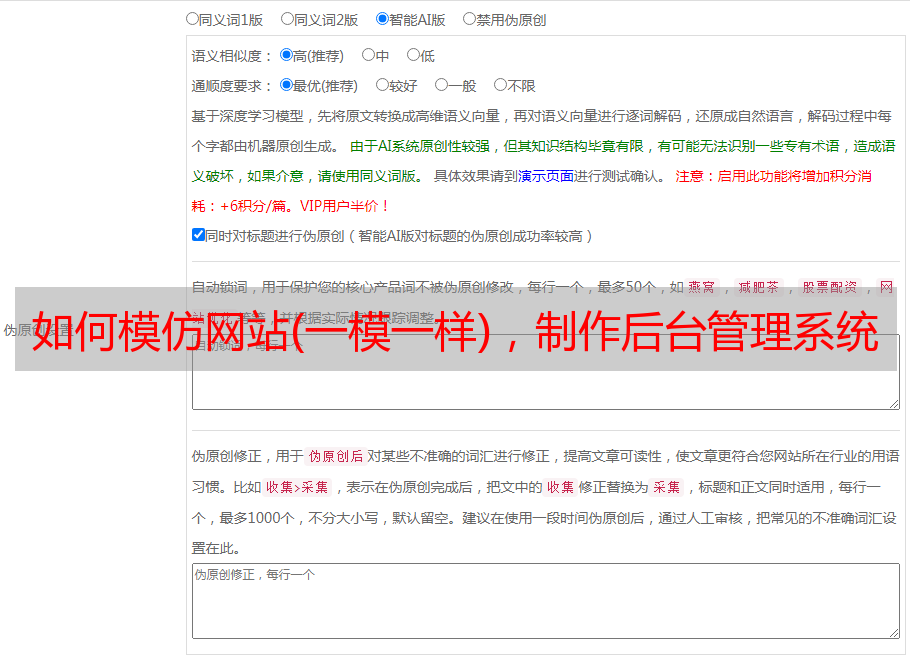
Task: Click the 燕窝 example keyword tag
Action: click(701, 287)
